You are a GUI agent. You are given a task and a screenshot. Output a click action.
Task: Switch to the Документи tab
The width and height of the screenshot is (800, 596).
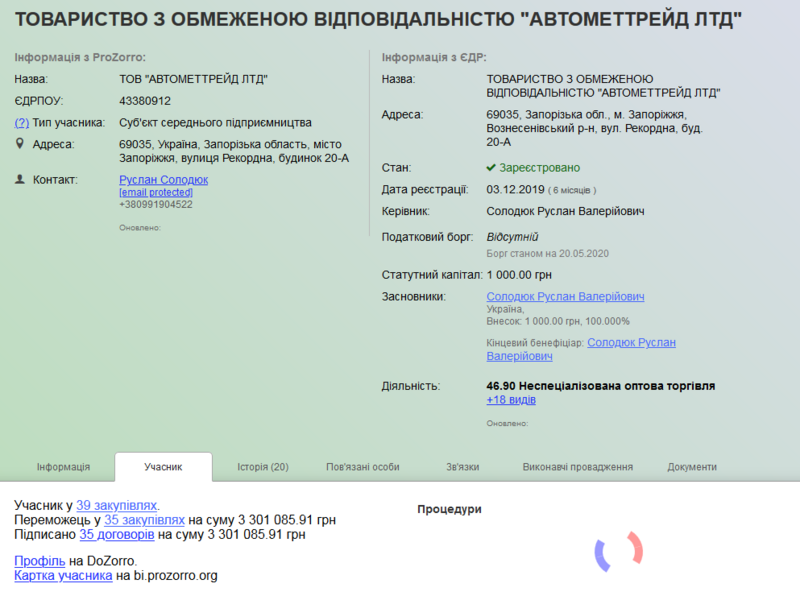coord(692,467)
